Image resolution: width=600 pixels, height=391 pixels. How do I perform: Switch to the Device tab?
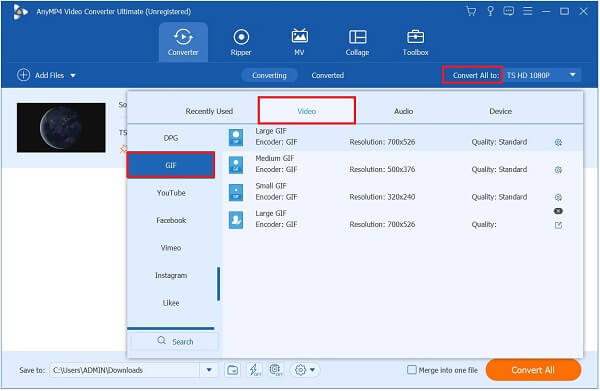tap(501, 111)
